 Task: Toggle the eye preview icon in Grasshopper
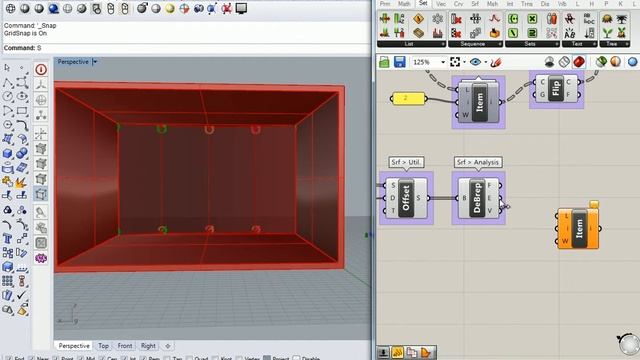pos(475,62)
